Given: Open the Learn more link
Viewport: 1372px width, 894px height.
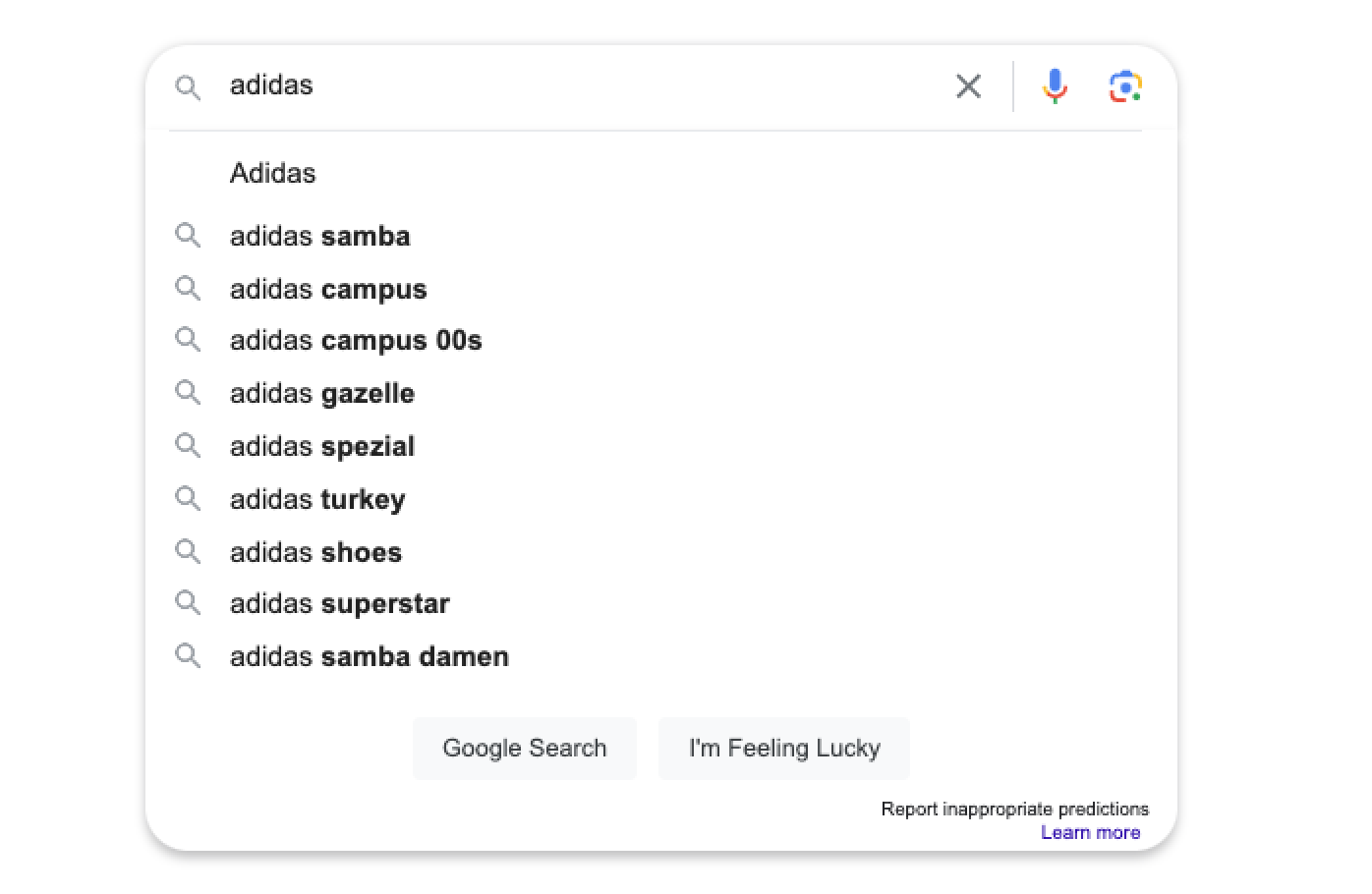Looking at the screenshot, I should [x=1090, y=833].
